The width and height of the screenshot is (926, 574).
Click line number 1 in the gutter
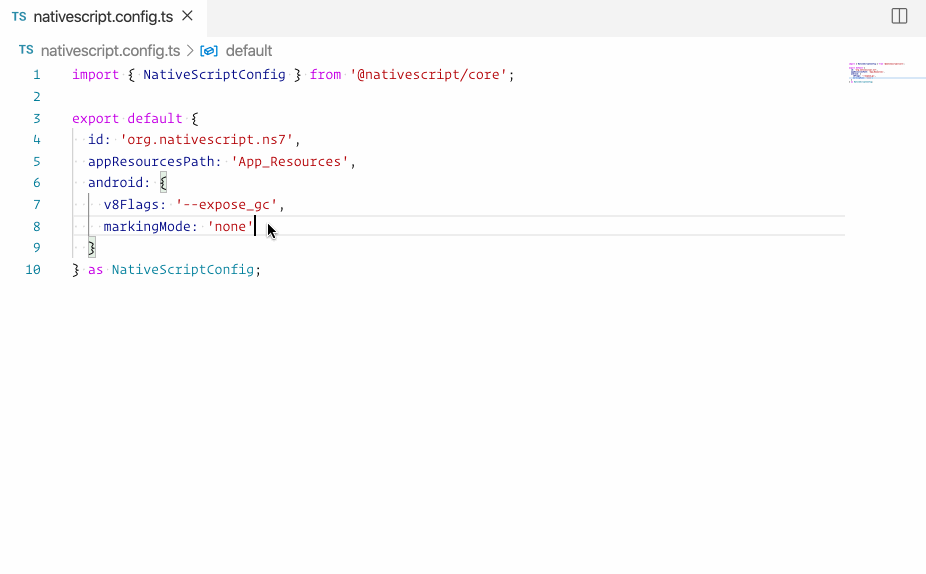[37, 75]
